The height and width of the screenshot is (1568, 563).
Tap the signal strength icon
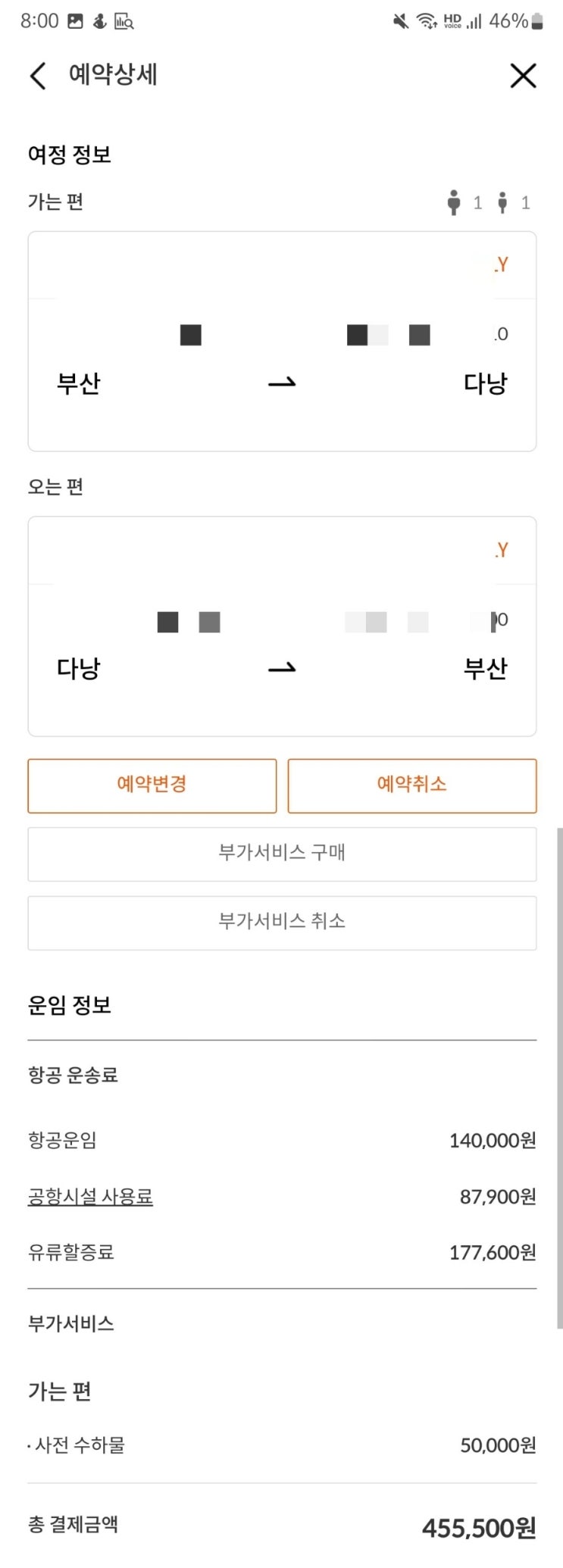474,21
